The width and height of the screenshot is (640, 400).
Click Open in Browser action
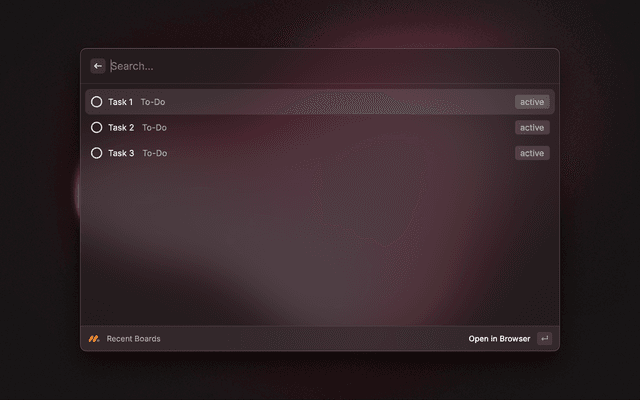click(499, 339)
